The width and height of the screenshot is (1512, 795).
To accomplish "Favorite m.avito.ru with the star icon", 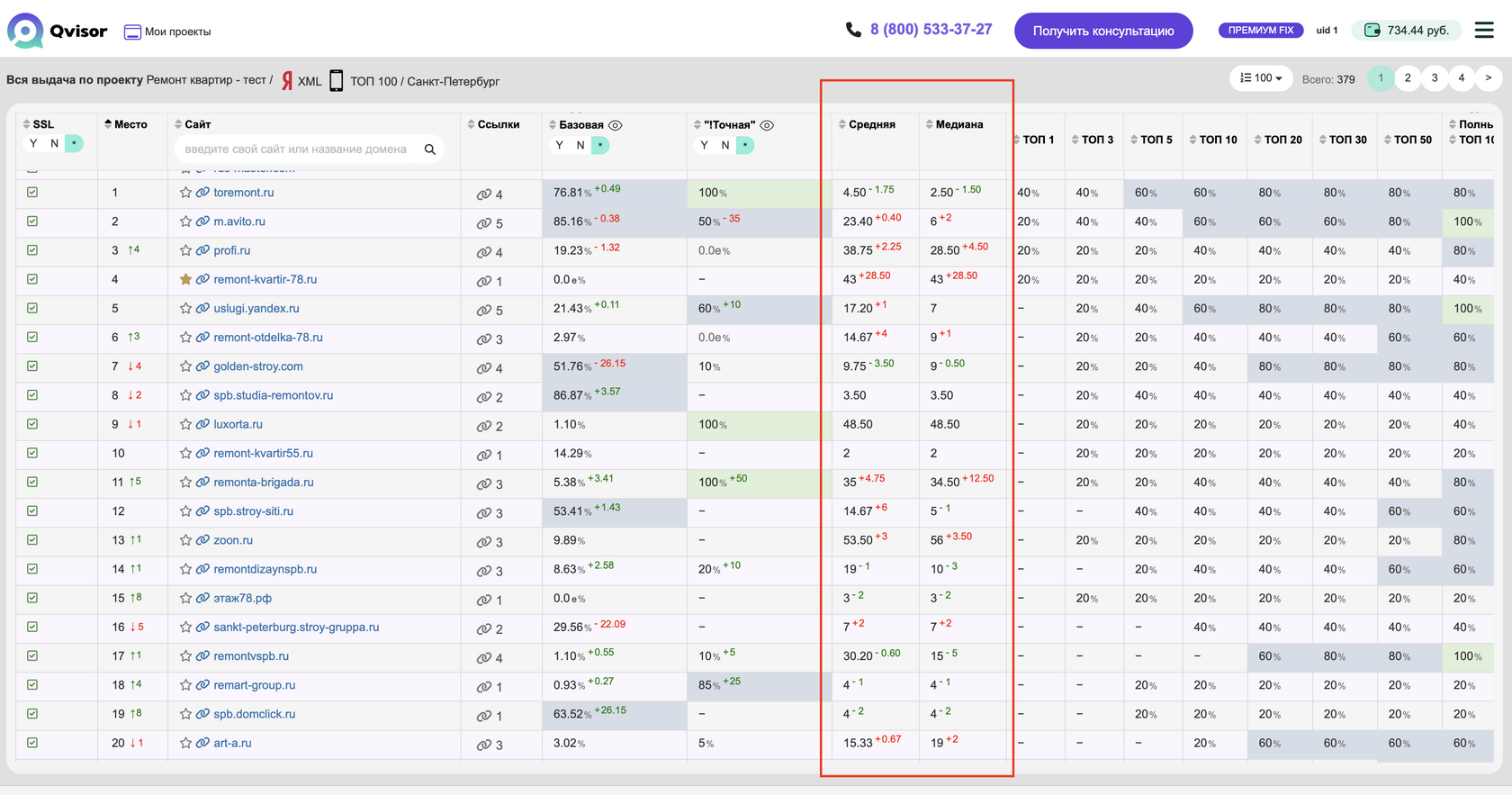I will pos(185,221).
